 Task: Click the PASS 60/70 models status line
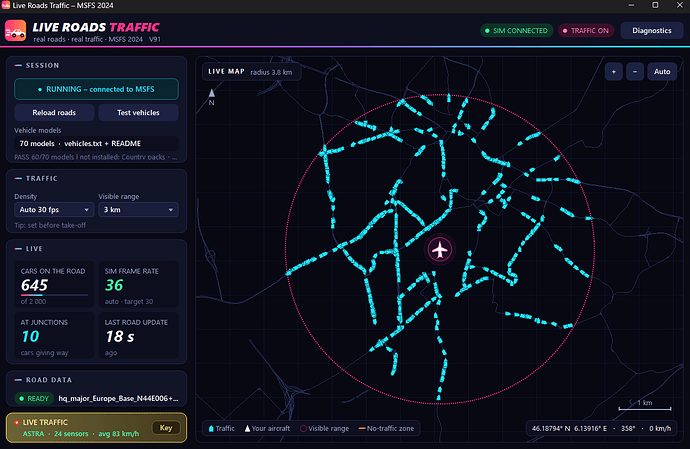96,157
